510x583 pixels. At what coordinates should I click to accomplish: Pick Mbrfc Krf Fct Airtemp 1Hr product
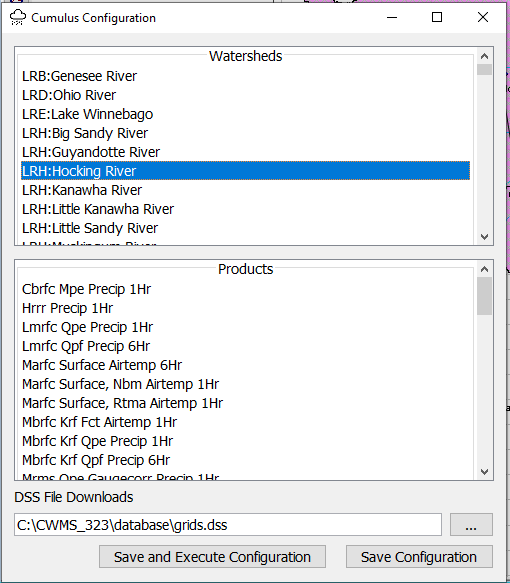point(245,422)
